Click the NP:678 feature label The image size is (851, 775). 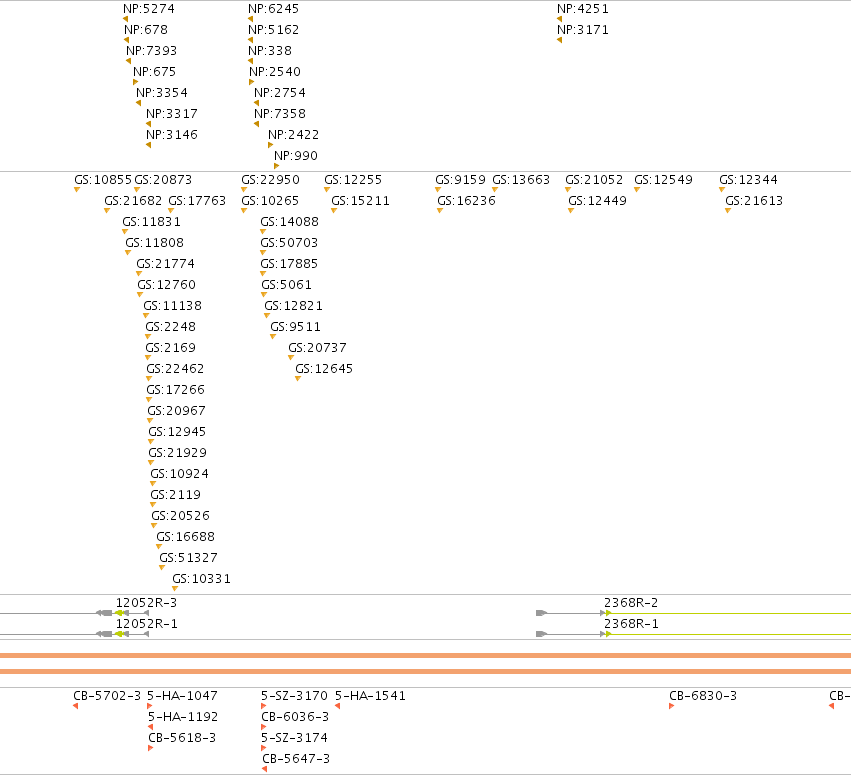pos(145,30)
